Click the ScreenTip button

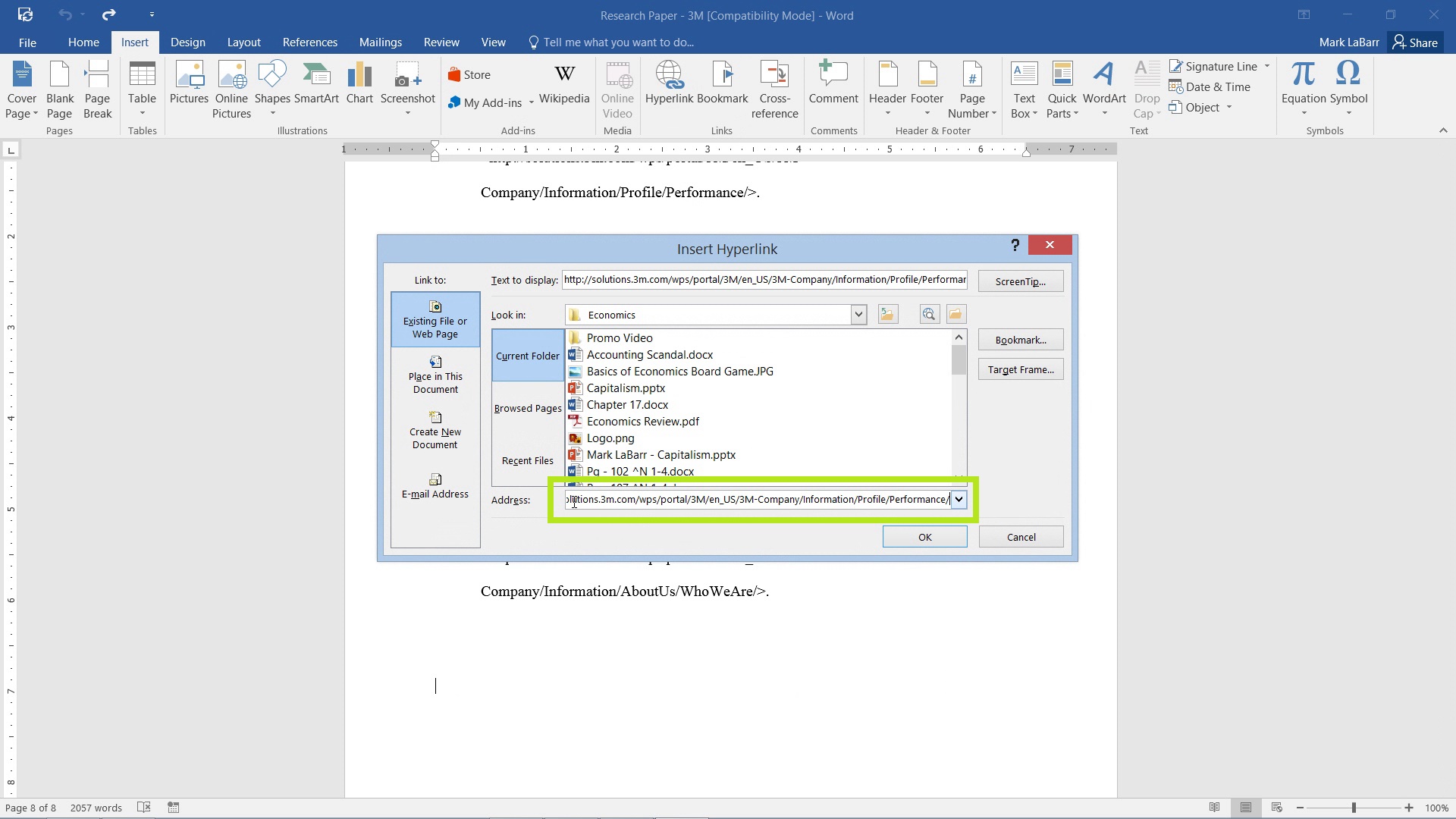pos(1021,281)
